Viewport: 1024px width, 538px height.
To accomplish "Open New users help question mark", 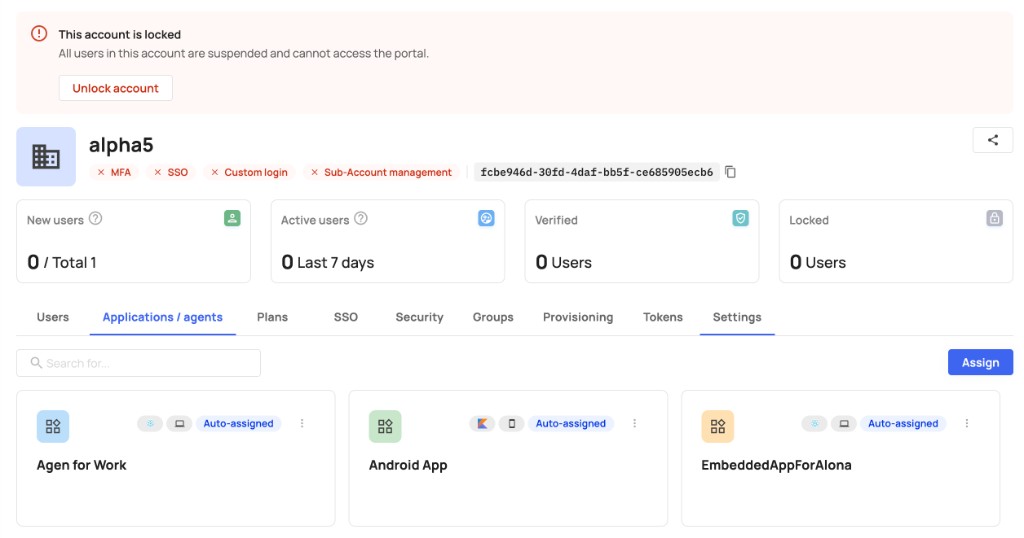I will pos(95,219).
